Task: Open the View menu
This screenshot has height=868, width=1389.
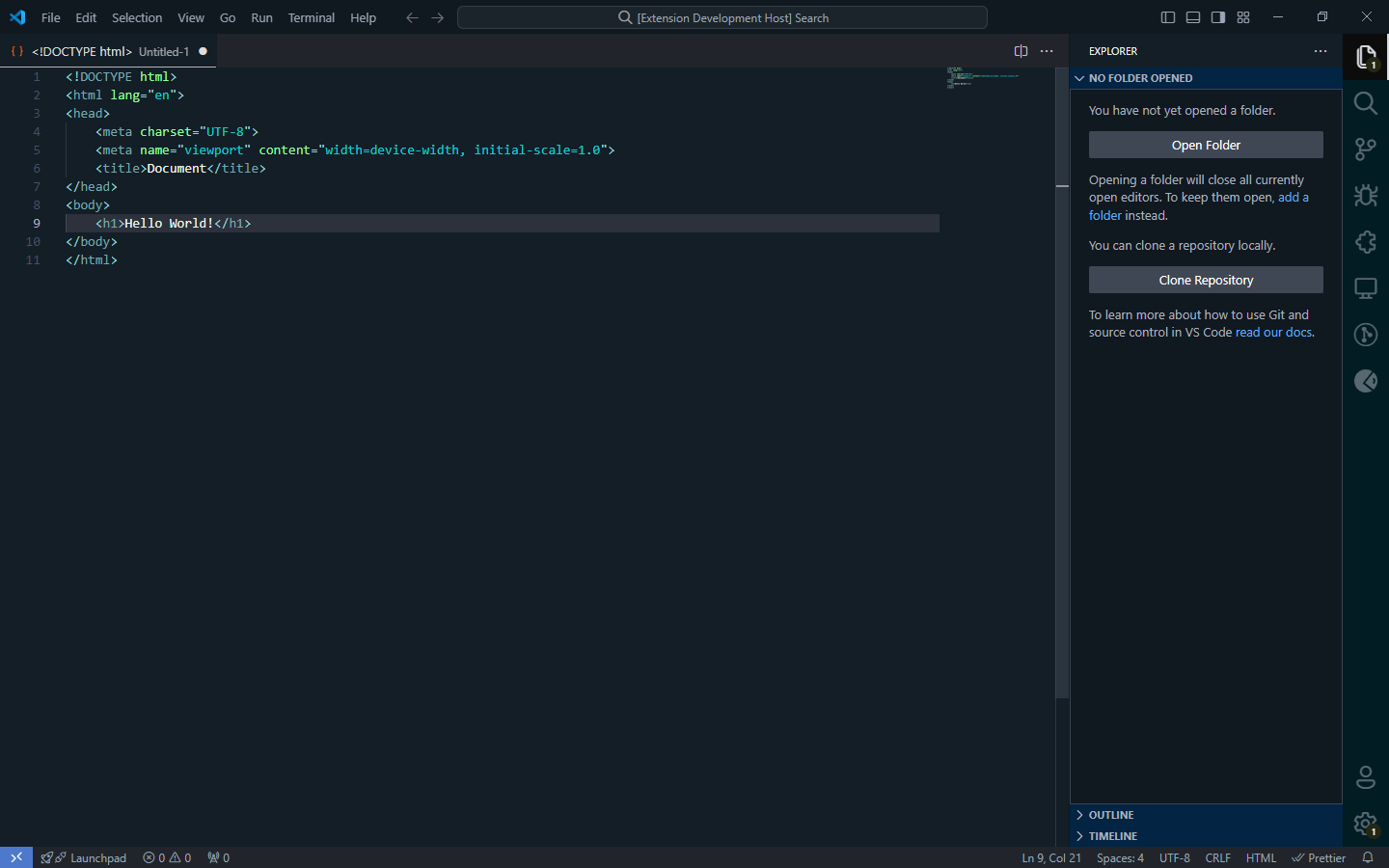Action: [x=191, y=17]
